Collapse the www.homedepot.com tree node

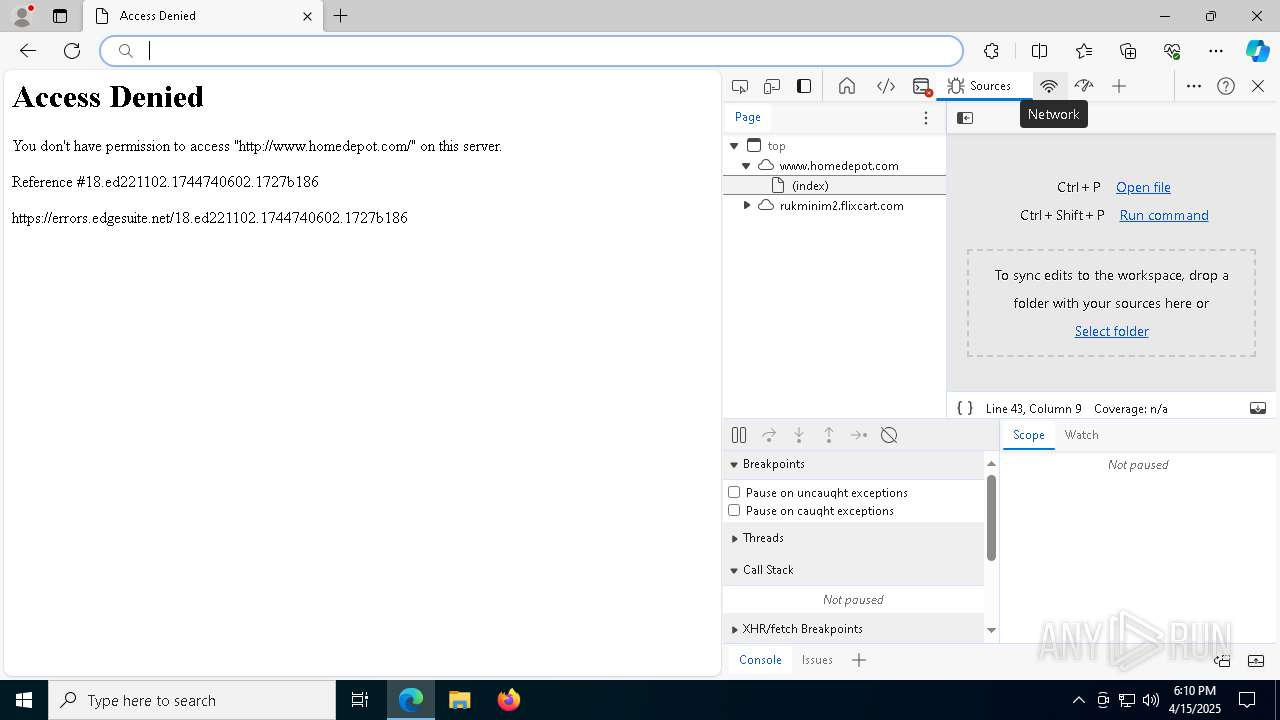[746, 166]
